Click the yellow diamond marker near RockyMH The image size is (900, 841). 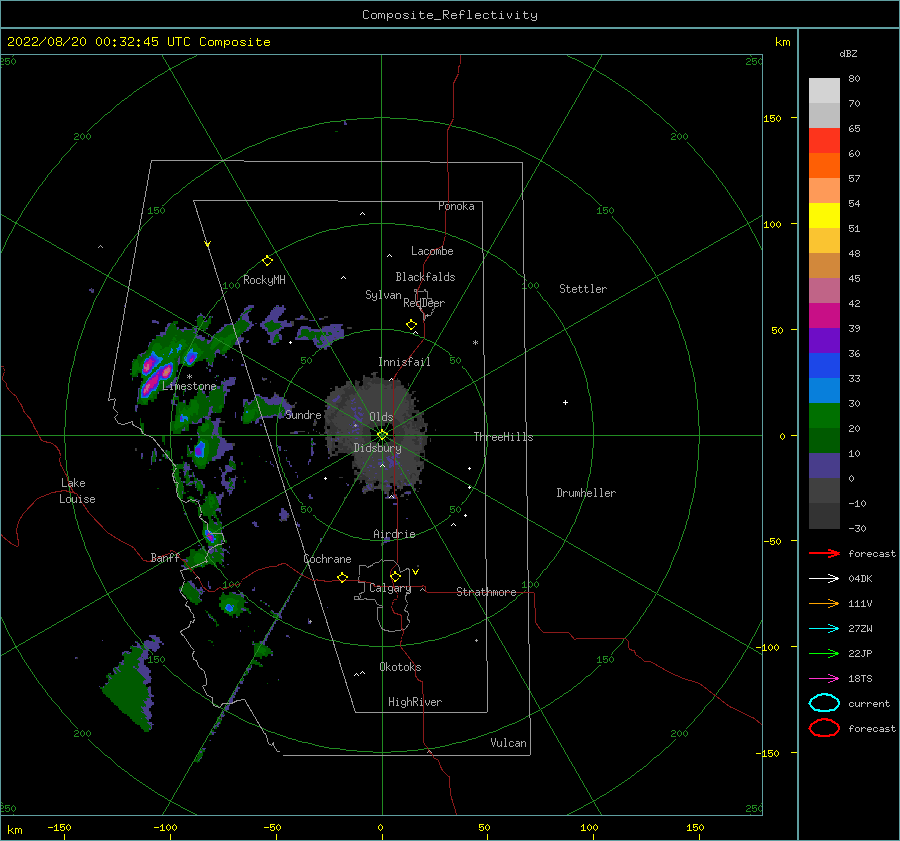pos(267,261)
